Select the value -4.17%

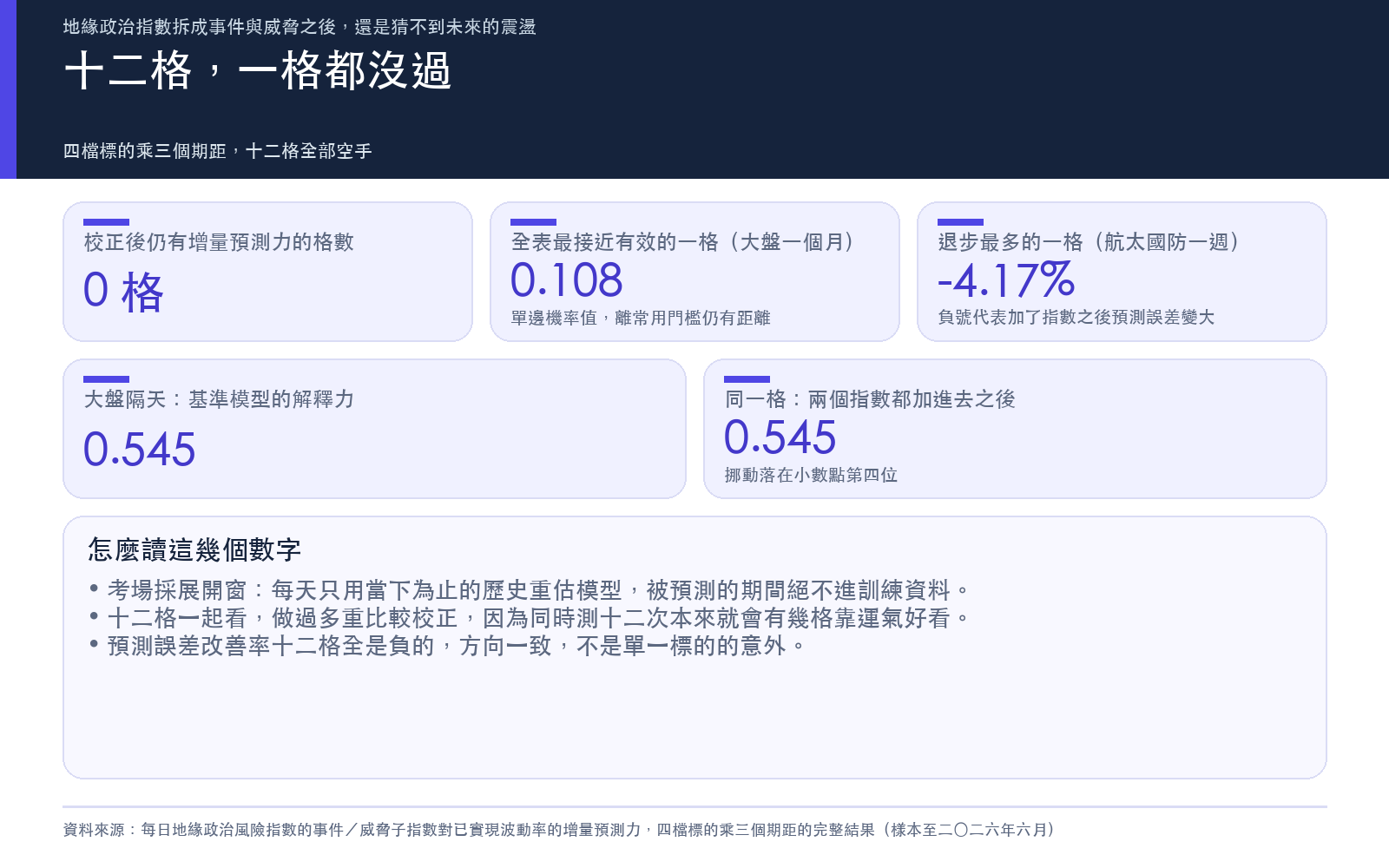[x=1006, y=280]
